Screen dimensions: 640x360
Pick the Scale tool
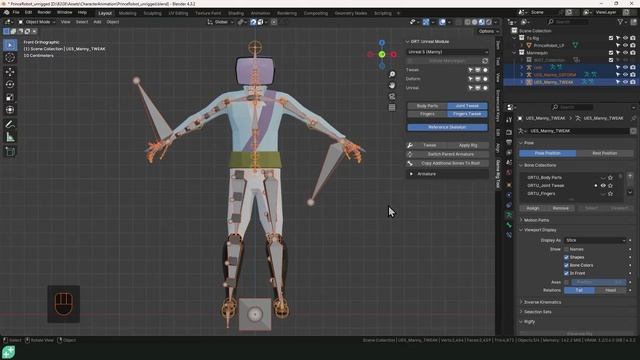pos(10,97)
